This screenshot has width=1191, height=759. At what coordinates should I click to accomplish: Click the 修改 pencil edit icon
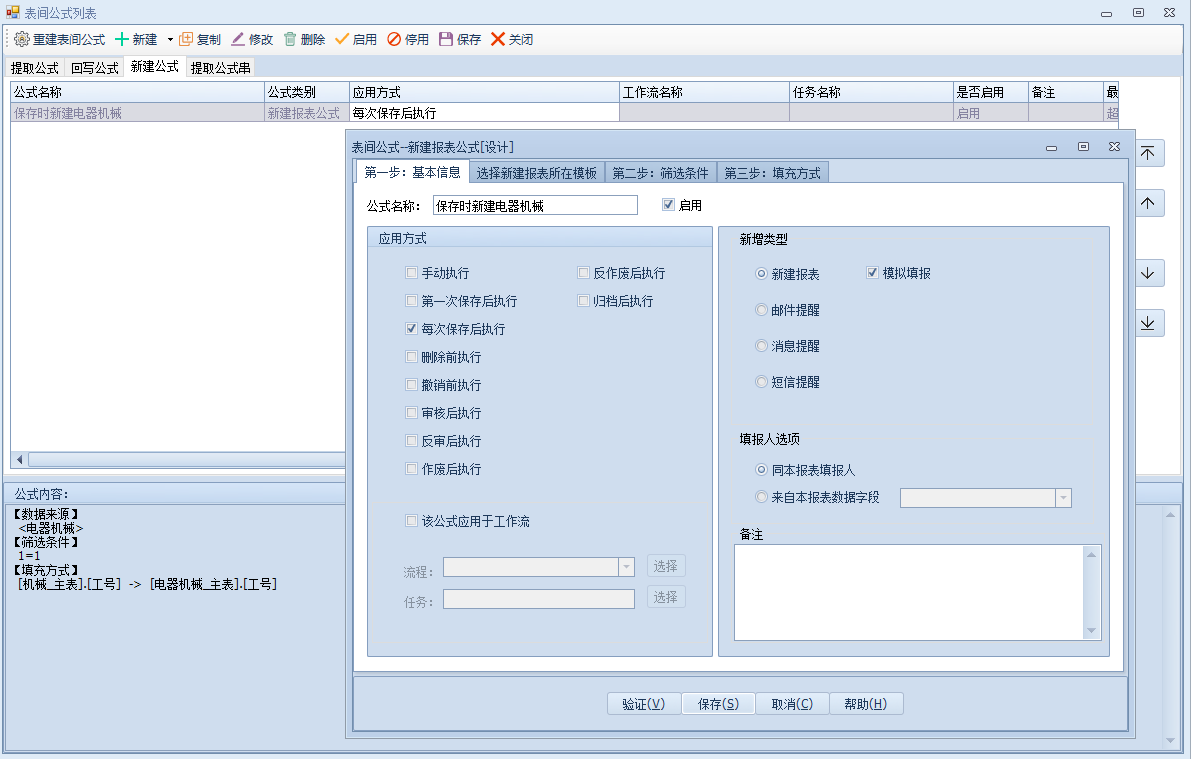[x=238, y=40]
